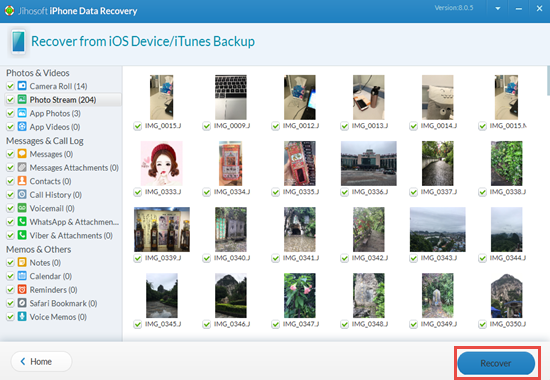Screen dimensions: 550x380
Task: Click the IMG_0341.J file name
Action: (x=301, y=258)
